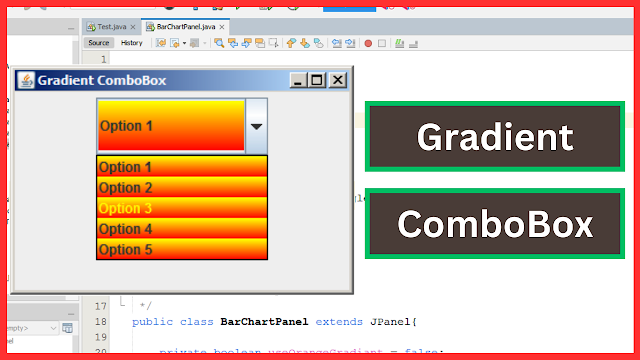Click the word 'extends' on line 18

point(339,322)
